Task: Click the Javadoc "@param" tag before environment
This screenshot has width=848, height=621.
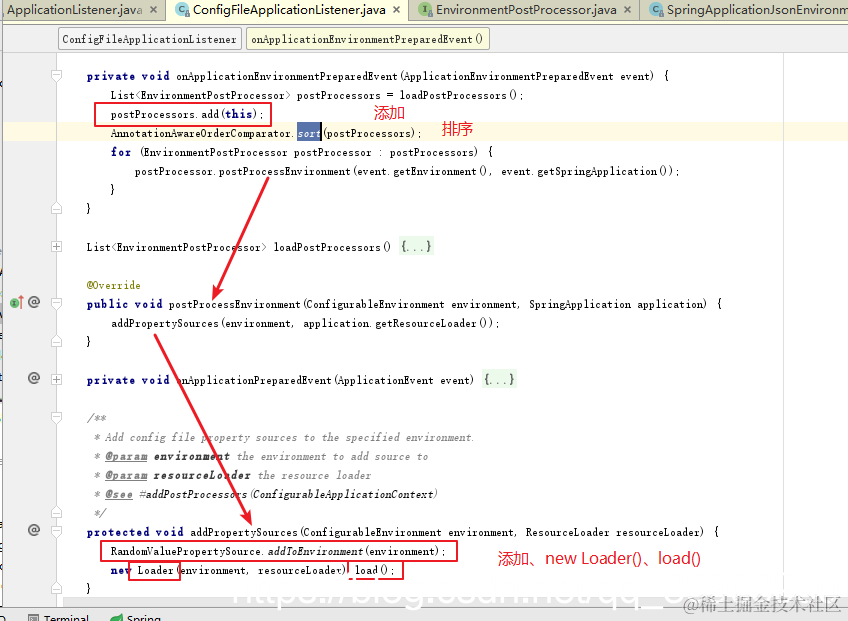Action: coord(126,457)
